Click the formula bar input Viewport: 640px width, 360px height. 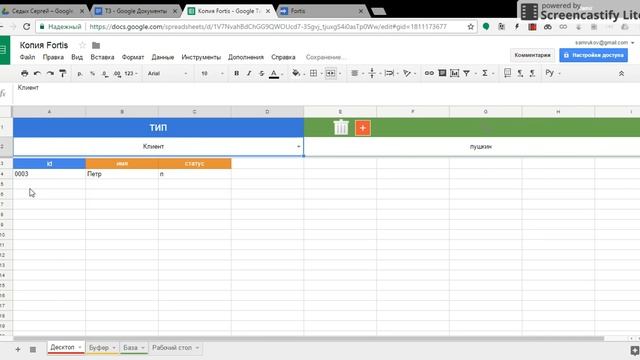coord(327,93)
